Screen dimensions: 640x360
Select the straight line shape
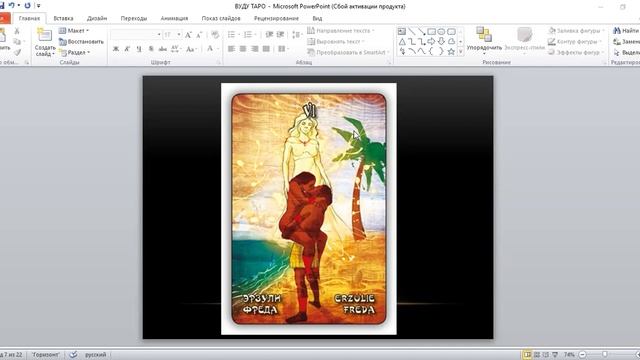[x=412, y=31]
